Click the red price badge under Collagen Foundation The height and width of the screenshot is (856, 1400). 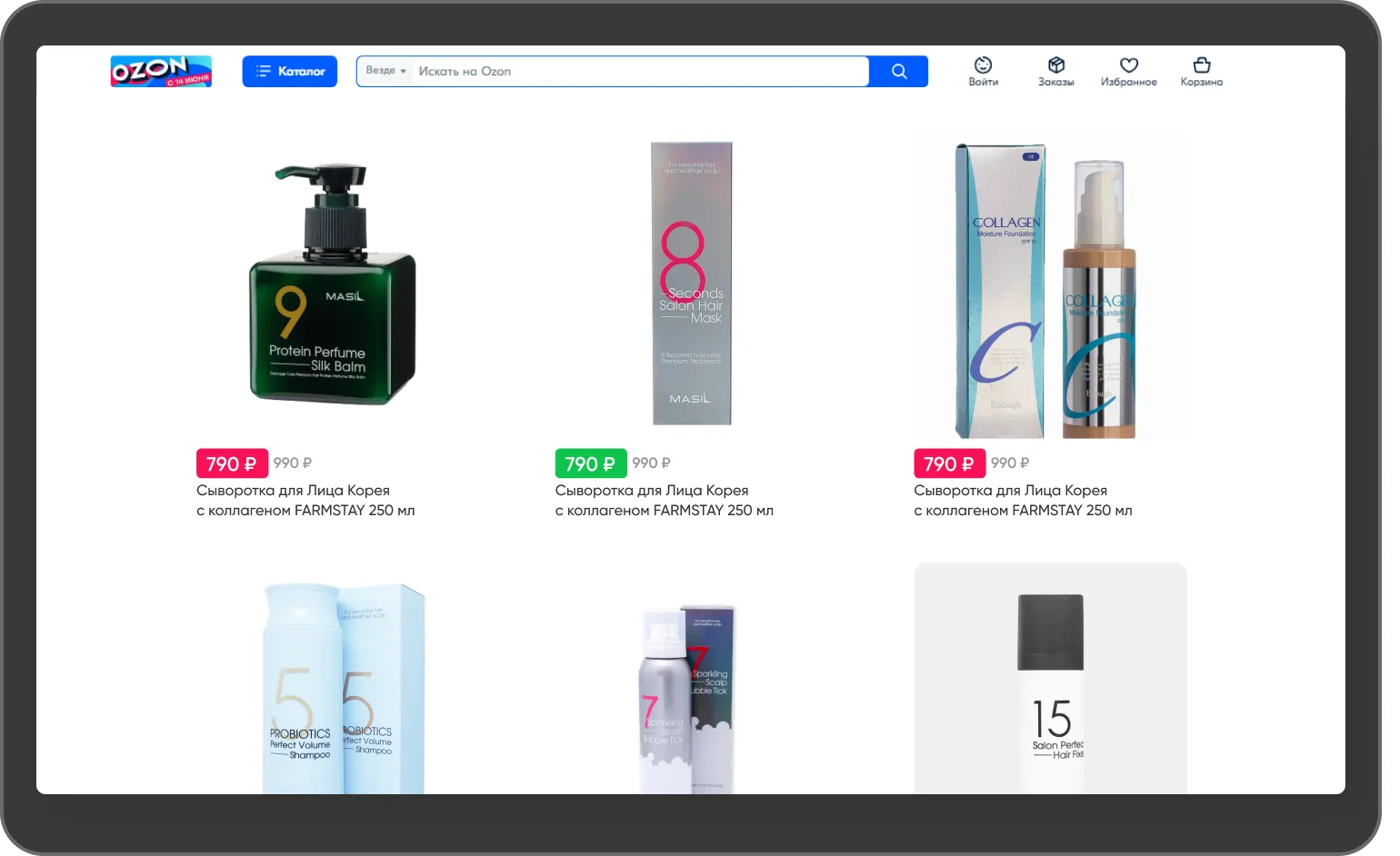(948, 463)
